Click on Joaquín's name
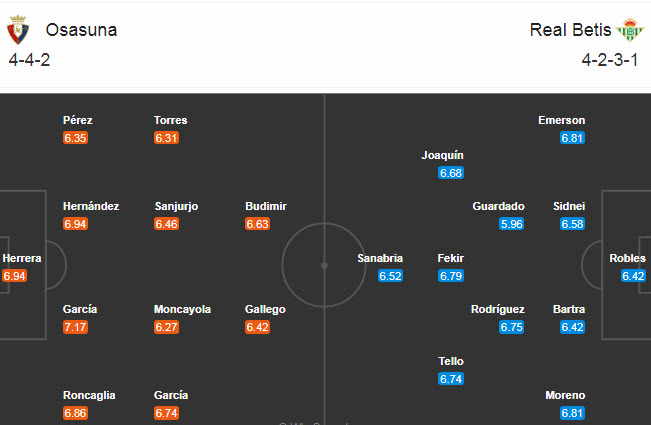The width and height of the screenshot is (651, 425). click(x=442, y=155)
